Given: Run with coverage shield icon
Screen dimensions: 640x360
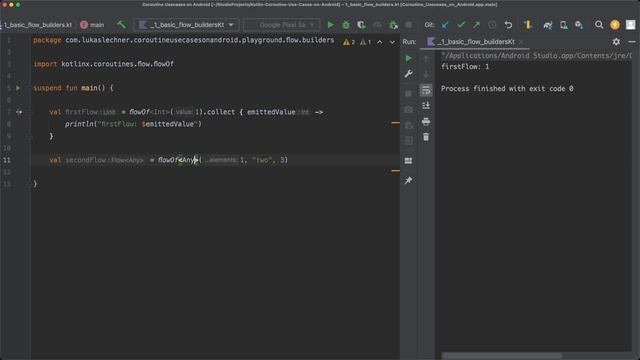Looking at the screenshot, I should (361, 24).
